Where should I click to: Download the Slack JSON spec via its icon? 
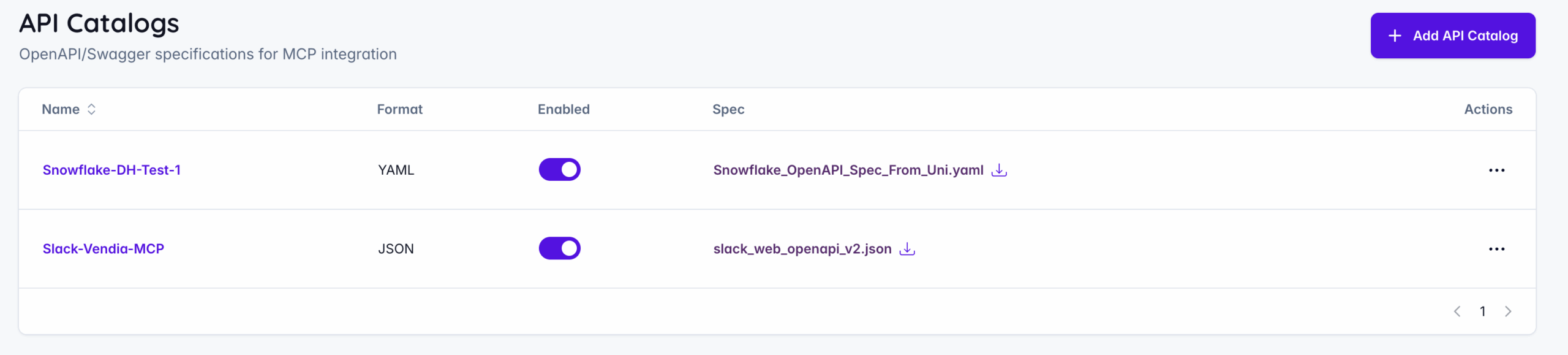point(907,249)
